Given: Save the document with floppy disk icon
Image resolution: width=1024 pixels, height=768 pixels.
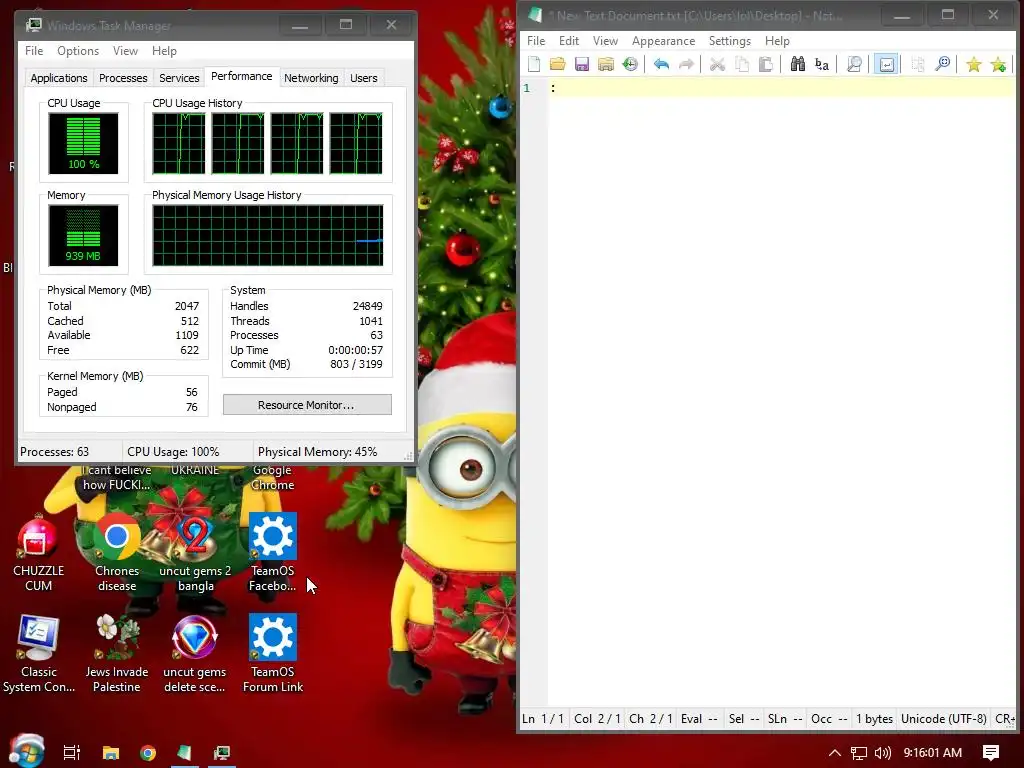Looking at the screenshot, I should 581,64.
